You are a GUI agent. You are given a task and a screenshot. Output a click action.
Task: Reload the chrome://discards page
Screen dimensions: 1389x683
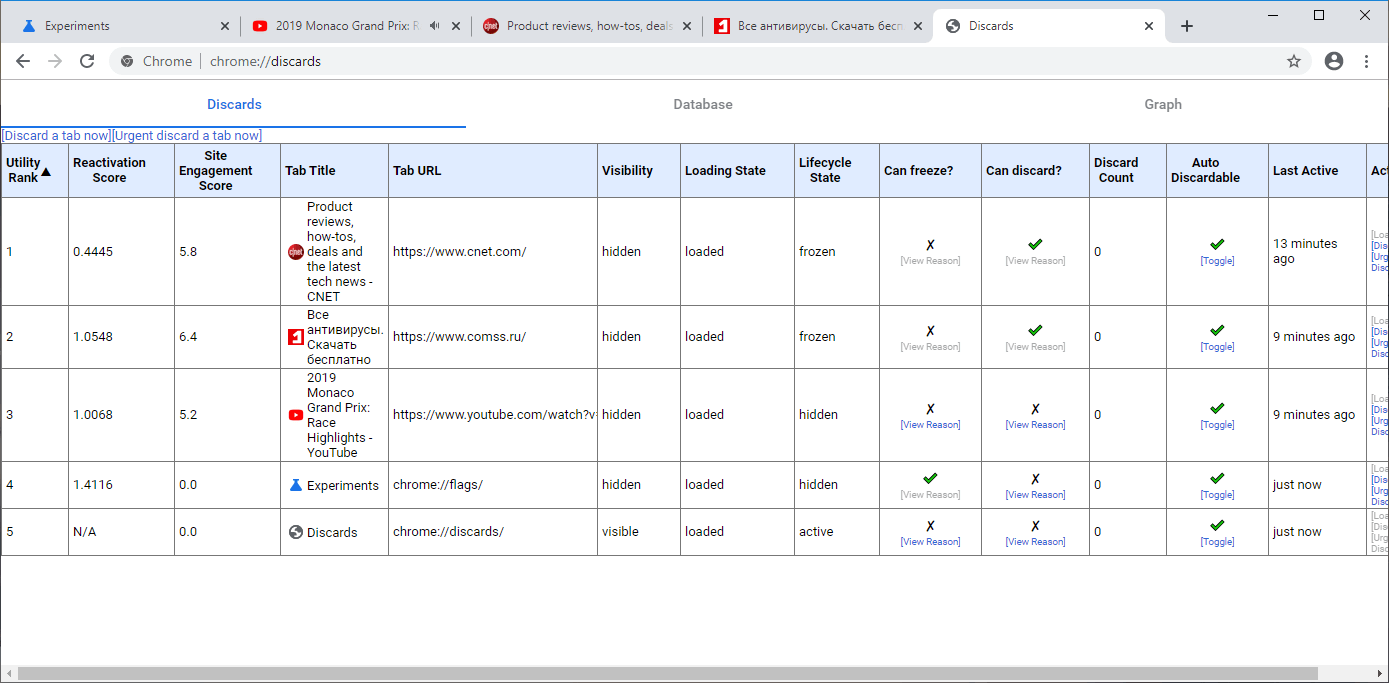click(x=87, y=61)
